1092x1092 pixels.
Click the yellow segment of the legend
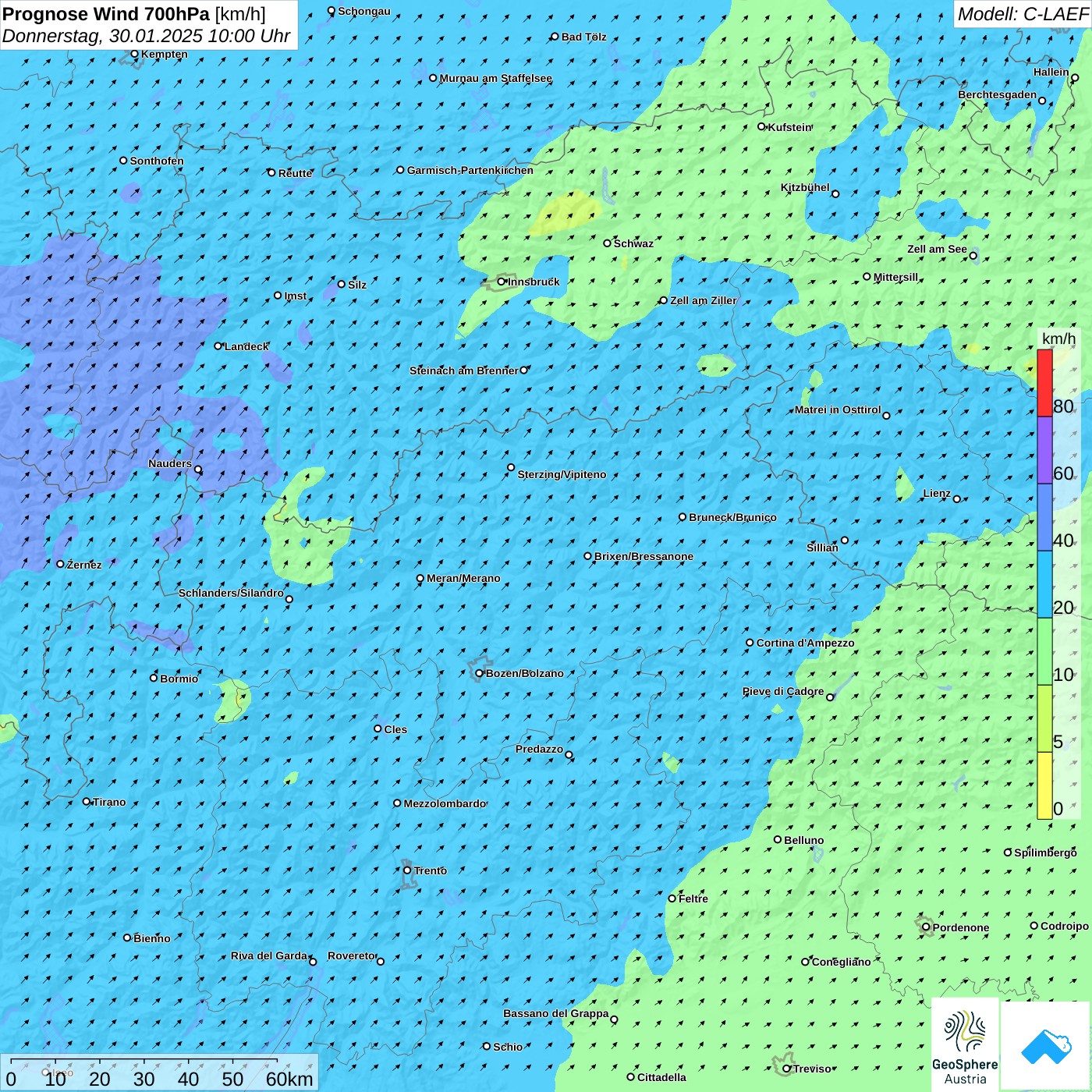pyautogui.click(x=1044, y=785)
